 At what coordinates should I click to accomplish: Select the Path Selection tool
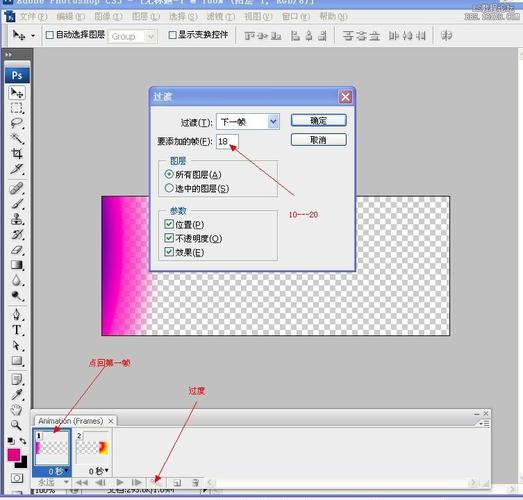click(17, 346)
